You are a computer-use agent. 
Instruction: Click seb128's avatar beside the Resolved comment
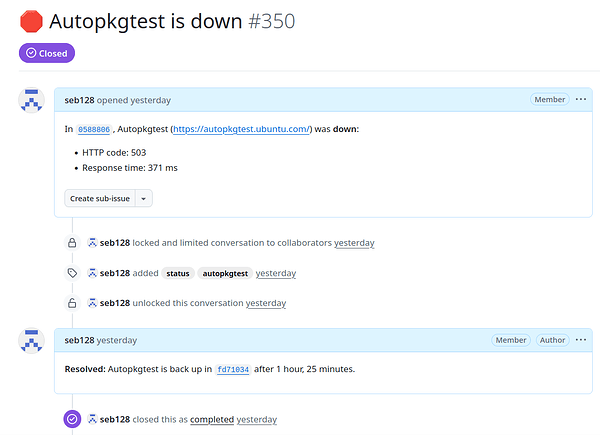coord(32,340)
